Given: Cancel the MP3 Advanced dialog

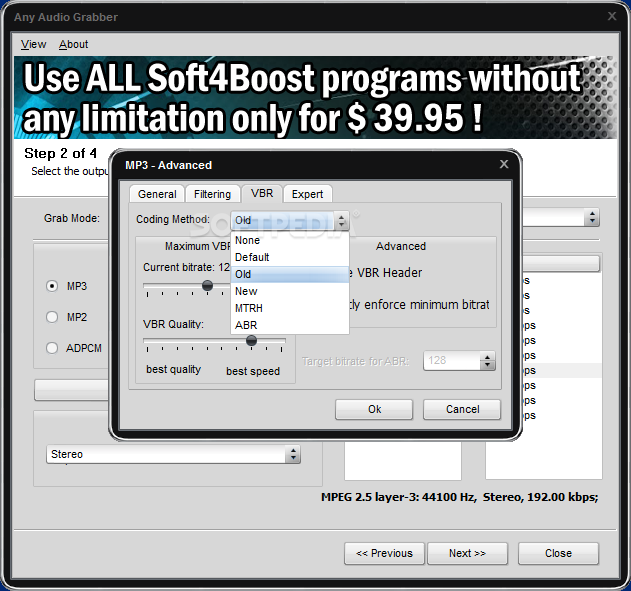Looking at the screenshot, I should point(462,410).
